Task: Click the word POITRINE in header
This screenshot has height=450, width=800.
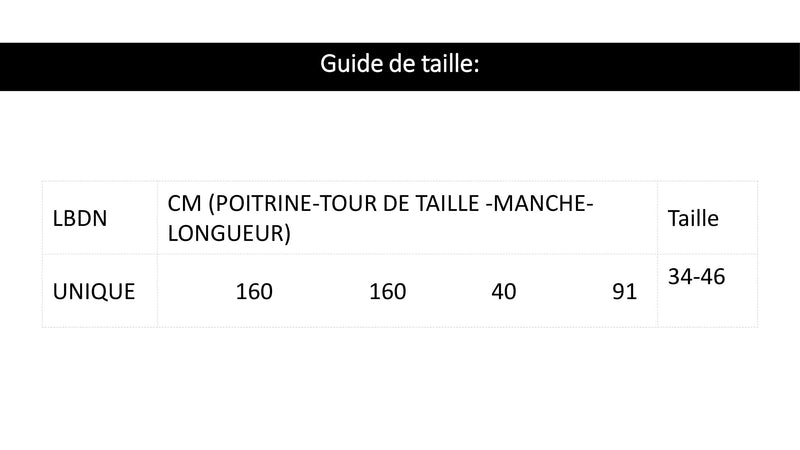Action: 263,204
